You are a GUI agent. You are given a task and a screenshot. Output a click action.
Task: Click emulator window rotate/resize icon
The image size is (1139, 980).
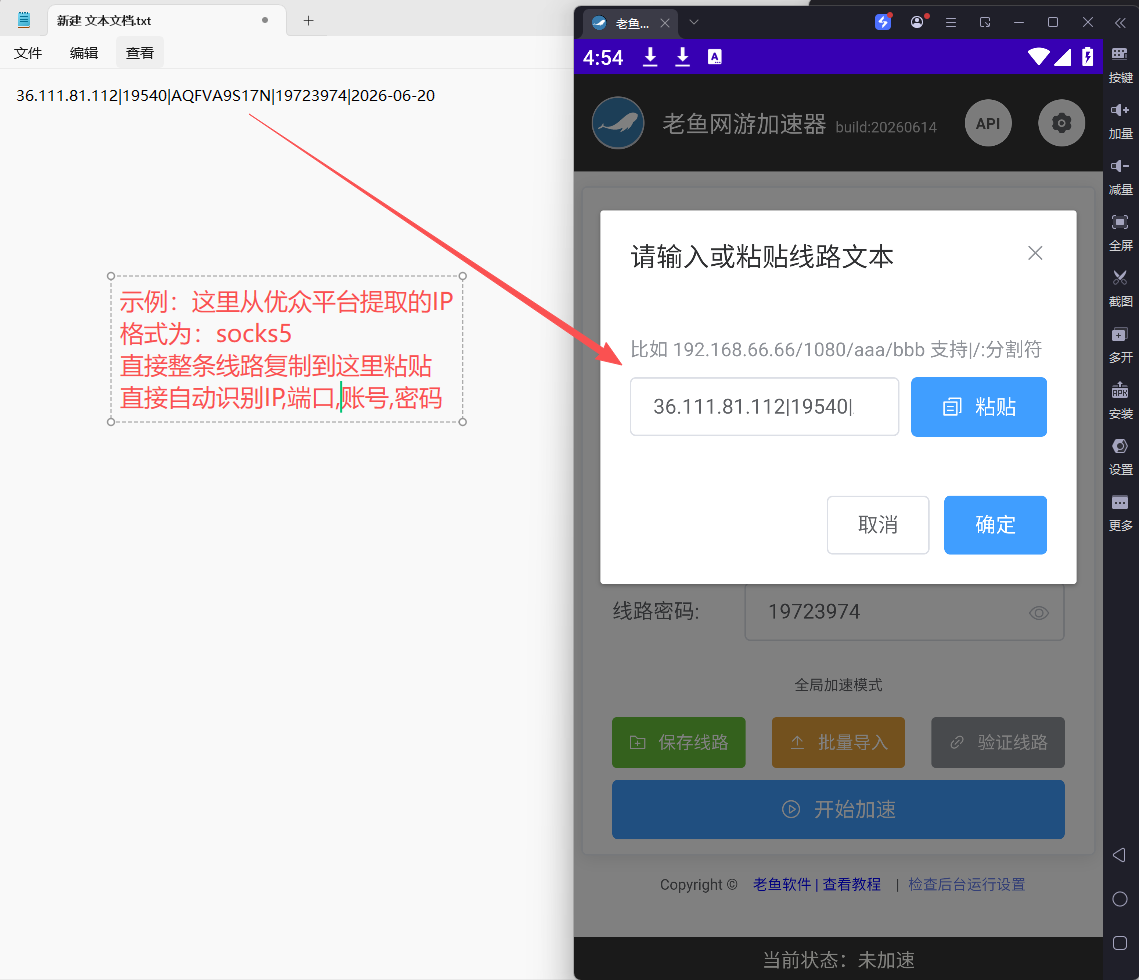coord(985,23)
